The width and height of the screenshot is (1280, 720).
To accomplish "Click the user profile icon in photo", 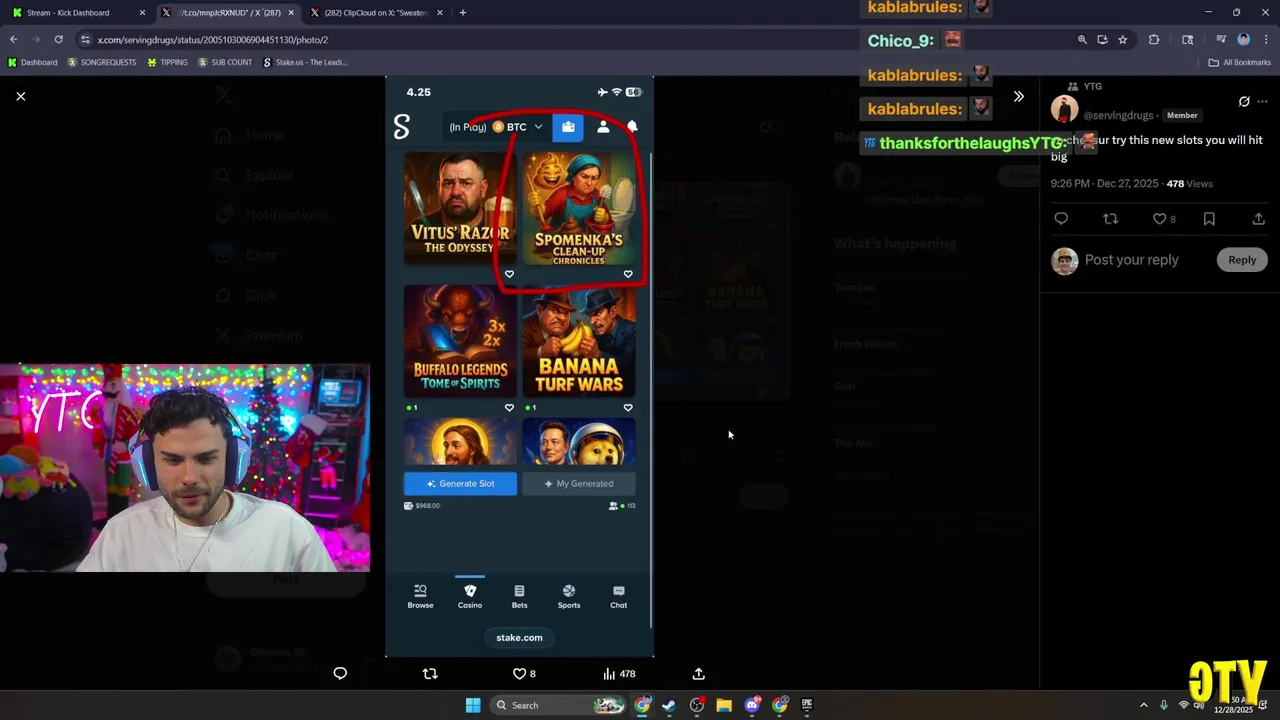I will (603, 127).
